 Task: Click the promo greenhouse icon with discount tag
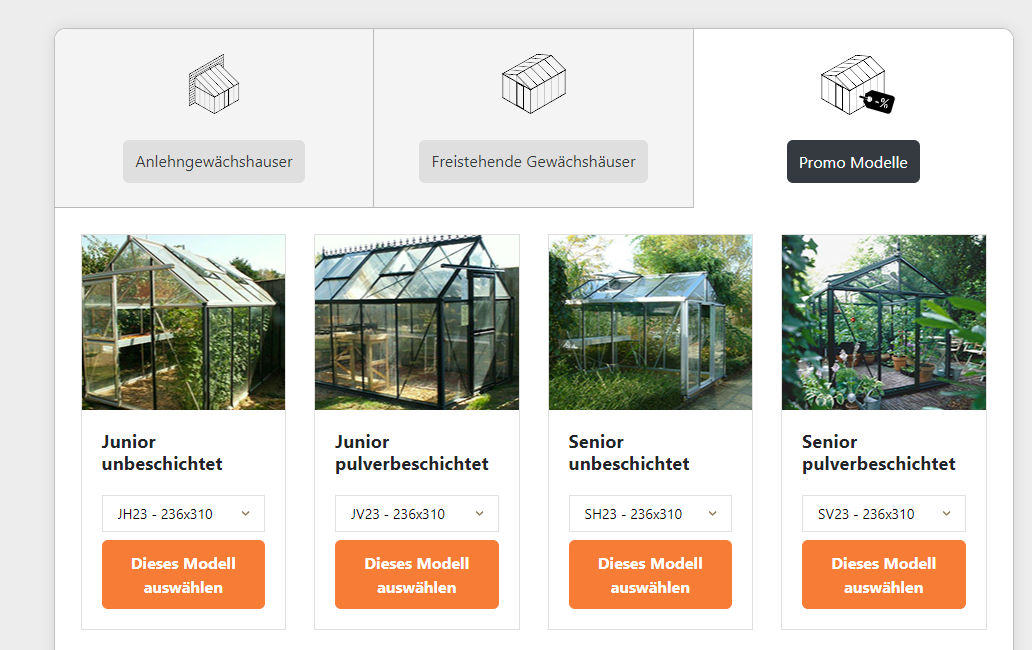pyautogui.click(x=858, y=84)
